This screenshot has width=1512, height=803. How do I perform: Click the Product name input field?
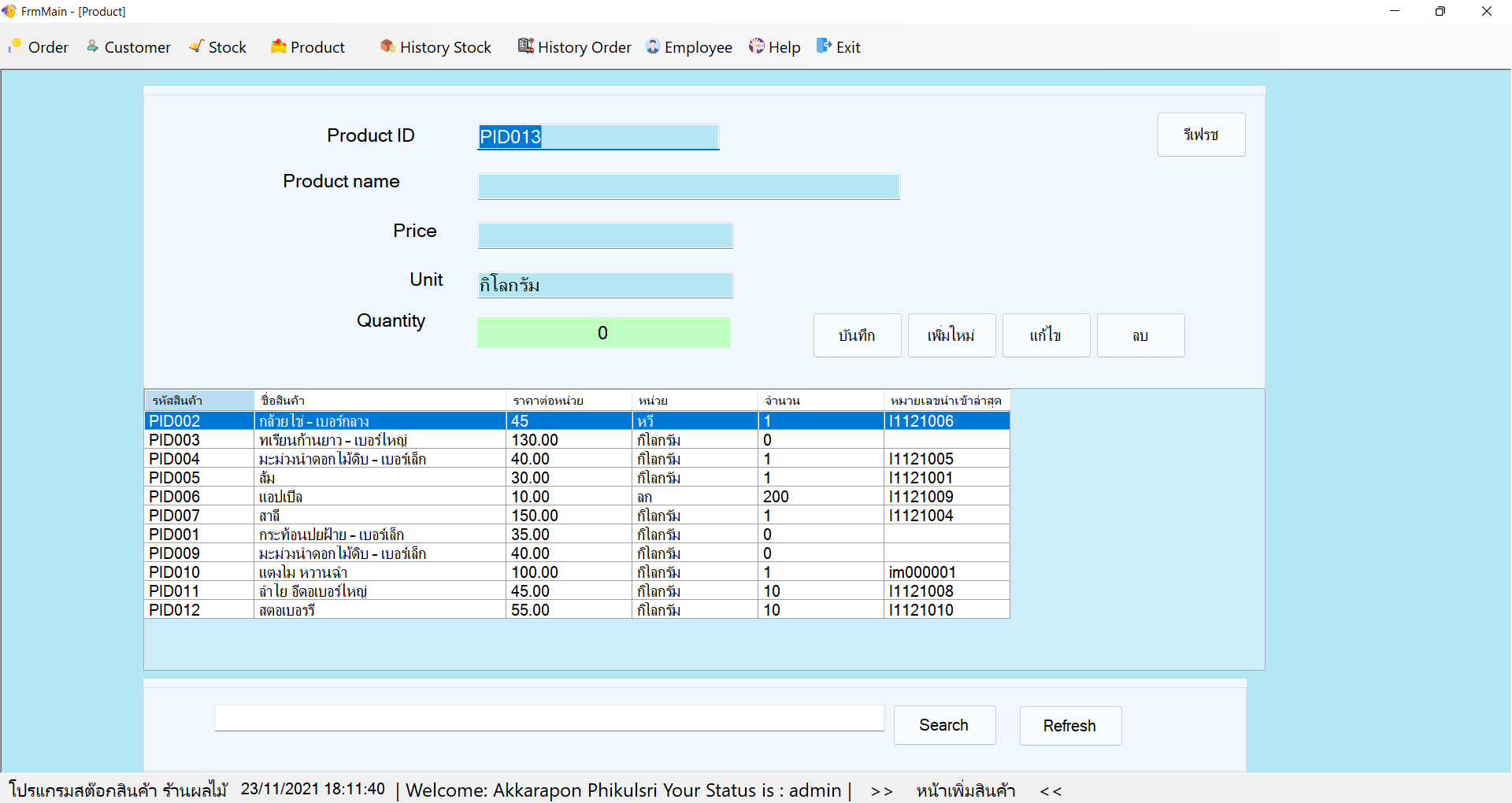coord(688,187)
